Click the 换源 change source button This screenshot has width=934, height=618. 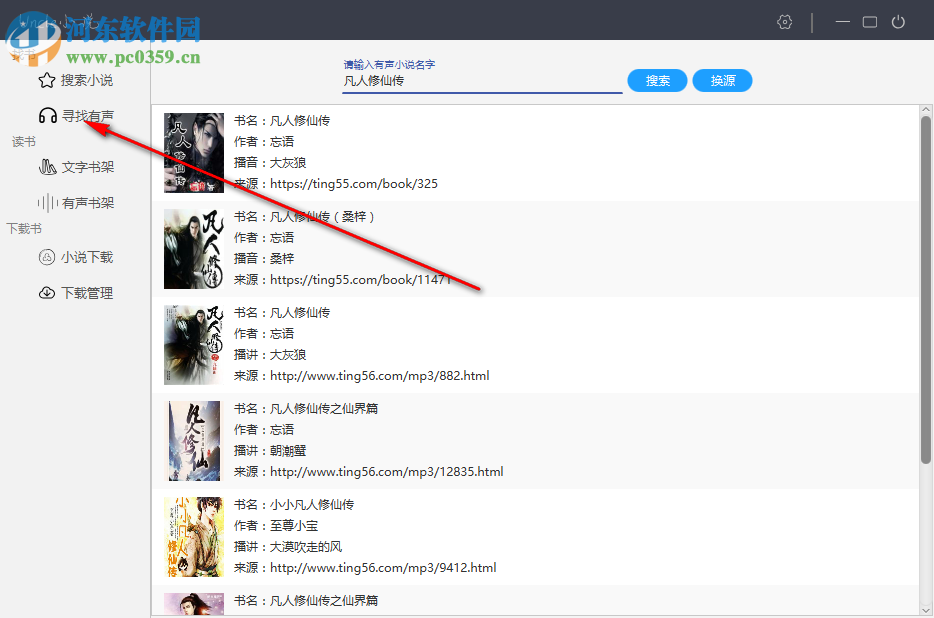(722, 80)
